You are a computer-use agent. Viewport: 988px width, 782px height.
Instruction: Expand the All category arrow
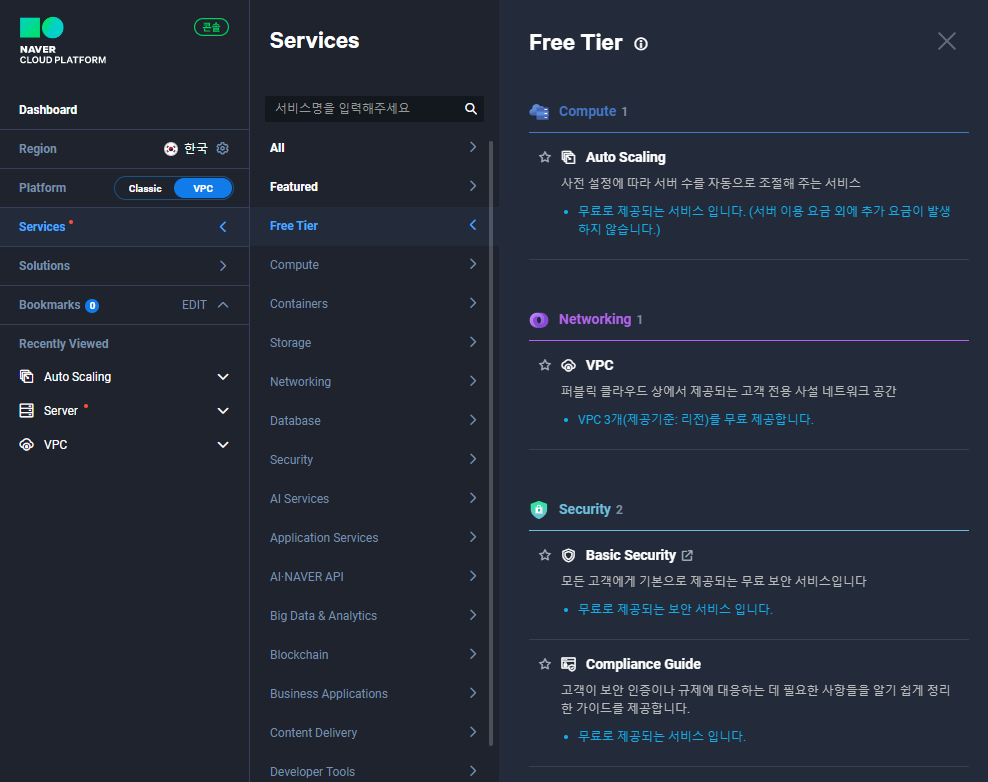(473, 147)
